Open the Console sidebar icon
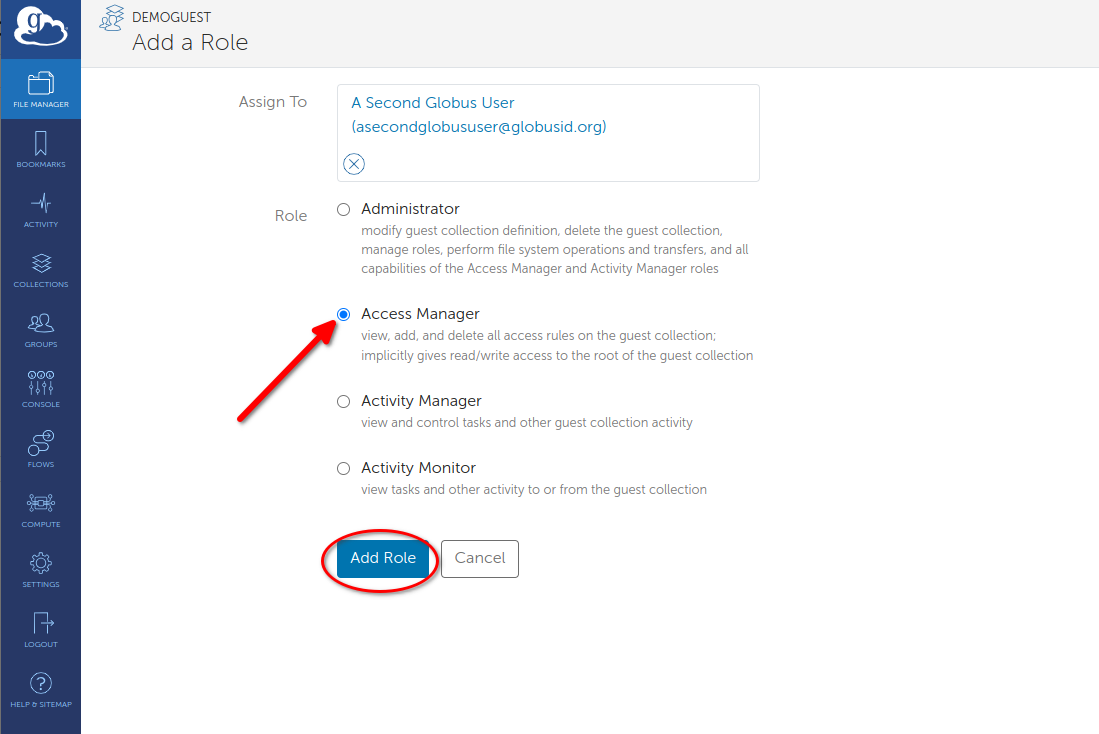The width and height of the screenshot is (1099, 734). tap(41, 389)
